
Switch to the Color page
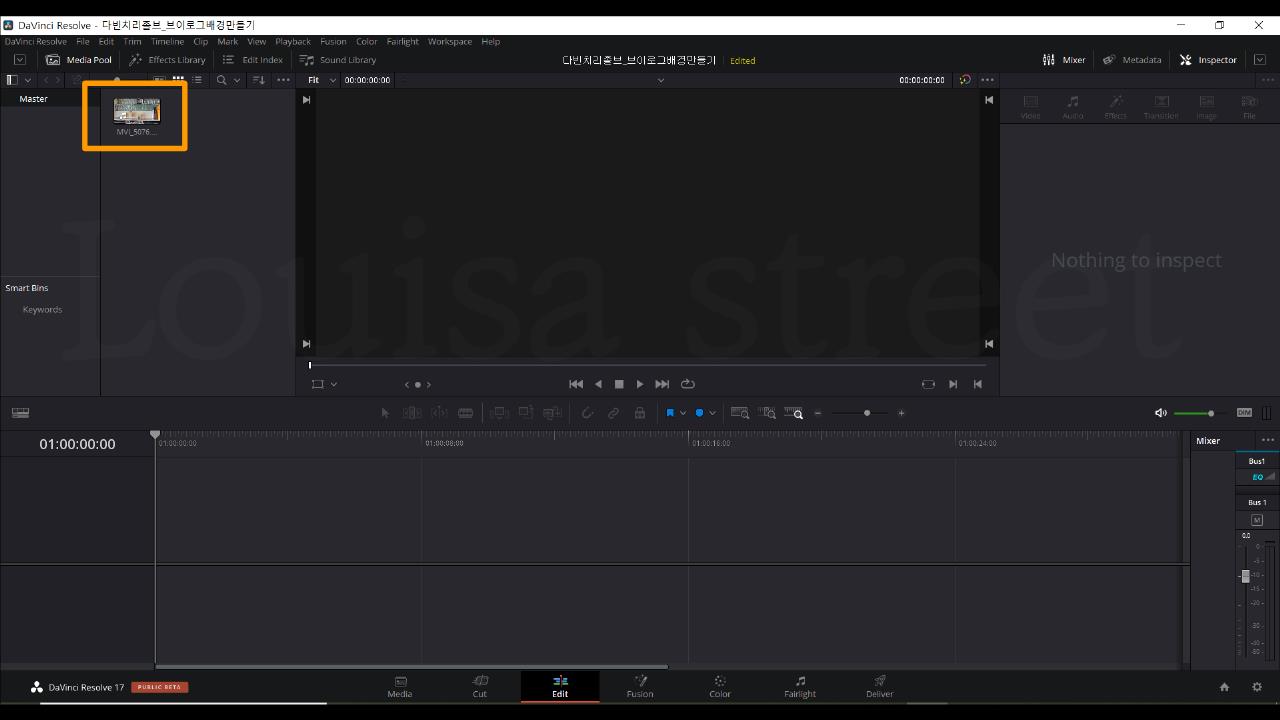[720, 686]
